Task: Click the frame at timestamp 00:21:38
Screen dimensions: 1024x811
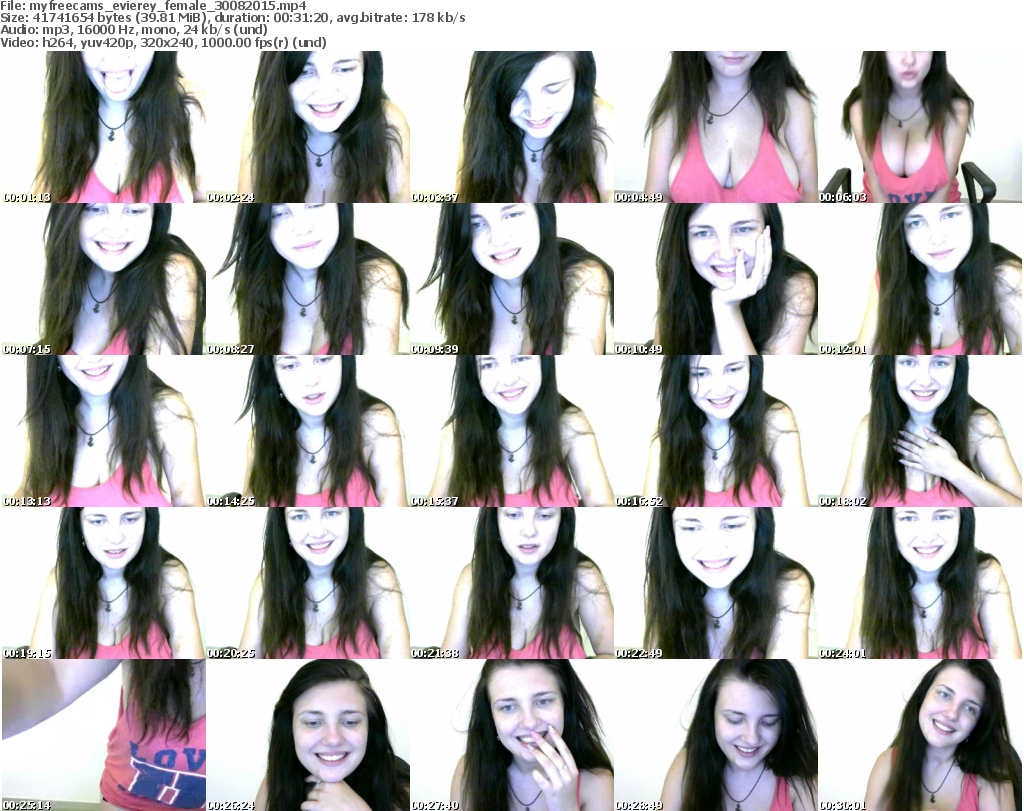Action: [511, 583]
